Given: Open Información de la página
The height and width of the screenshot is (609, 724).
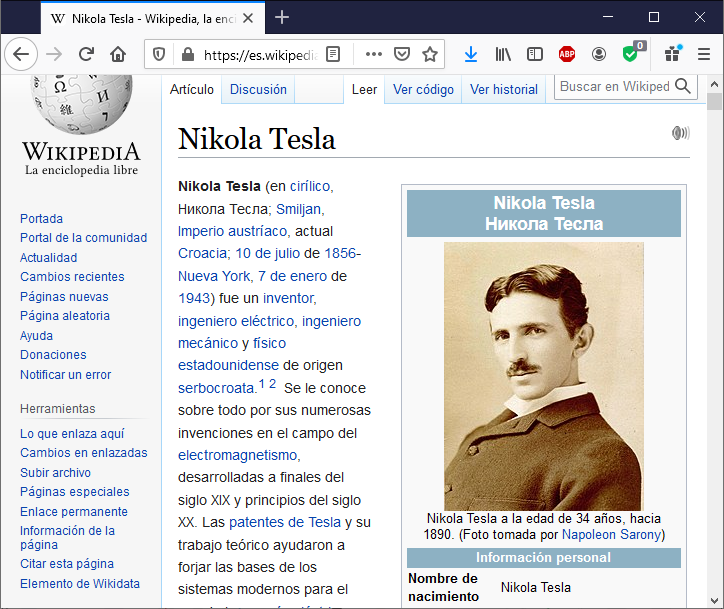Looking at the screenshot, I should [67, 538].
